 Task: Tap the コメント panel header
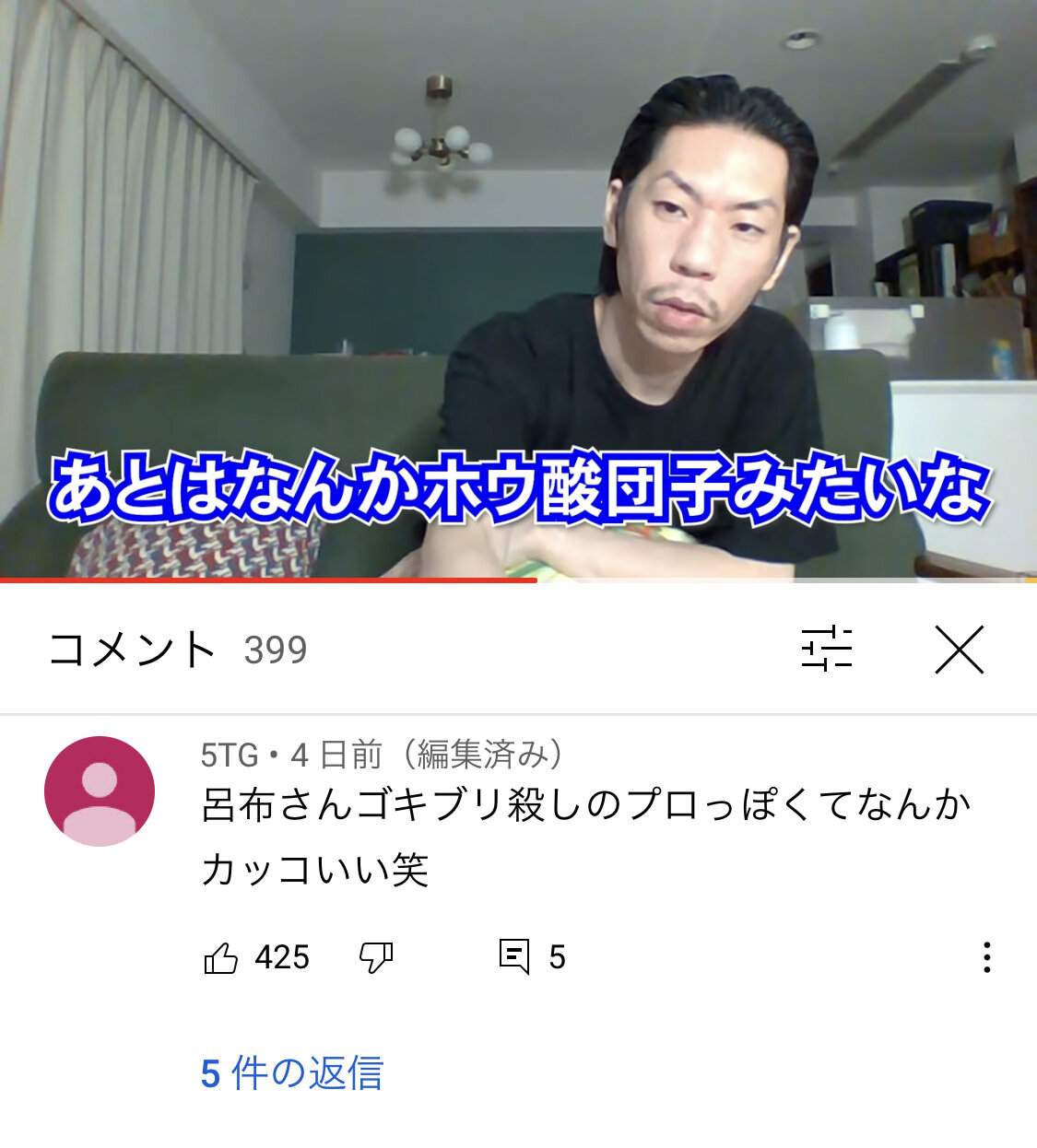tap(132, 650)
